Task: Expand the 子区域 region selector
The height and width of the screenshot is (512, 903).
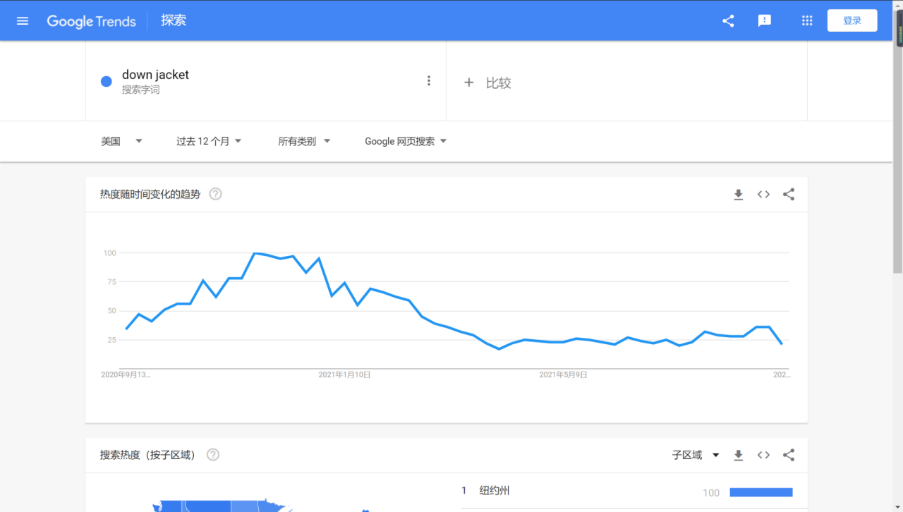Action: 696,455
